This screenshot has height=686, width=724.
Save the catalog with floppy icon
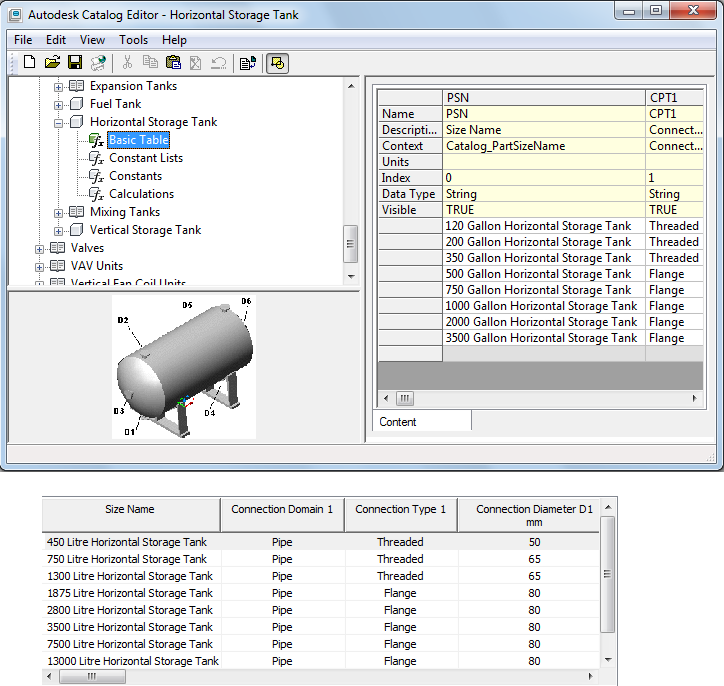pos(75,62)
